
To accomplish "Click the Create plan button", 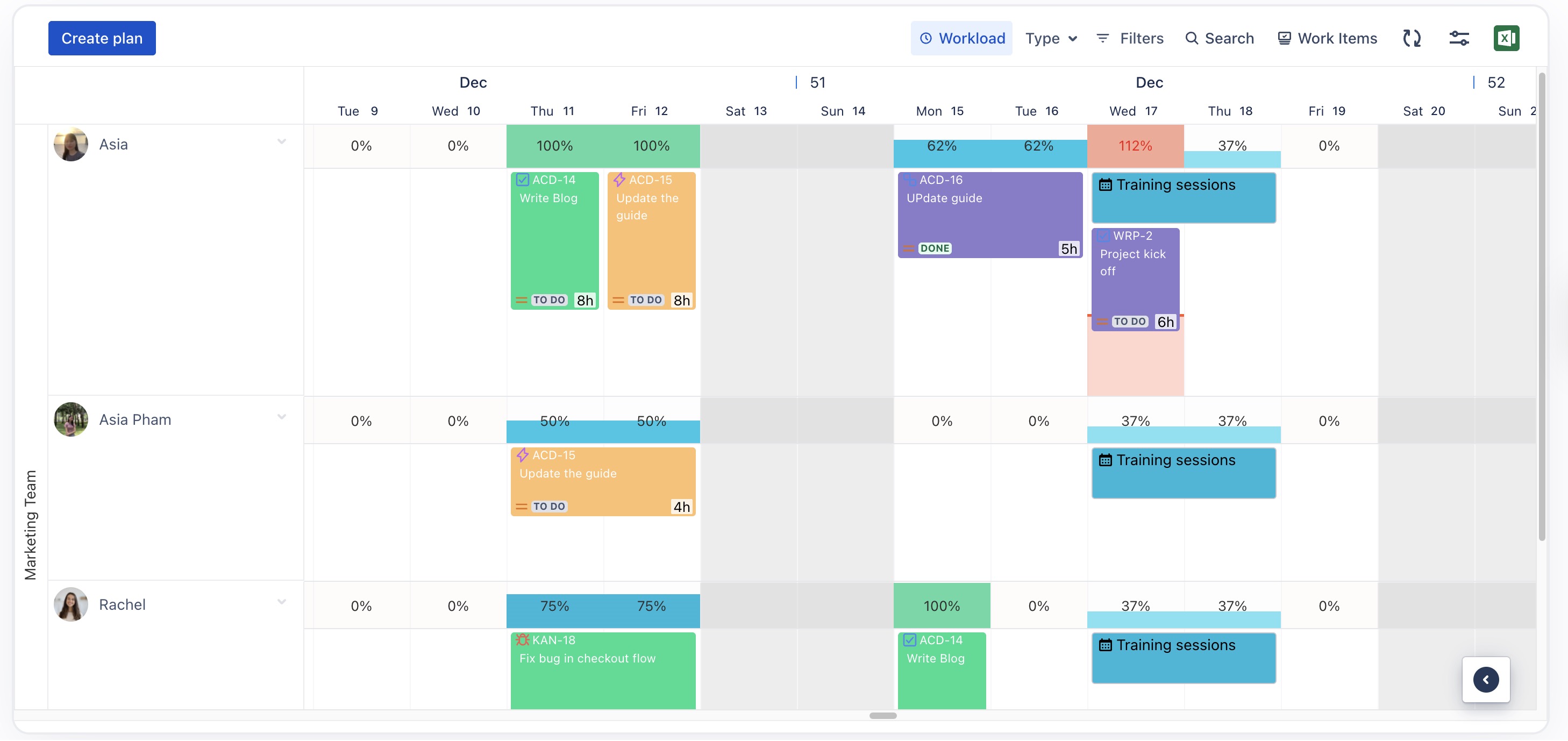I will point(102,38).
